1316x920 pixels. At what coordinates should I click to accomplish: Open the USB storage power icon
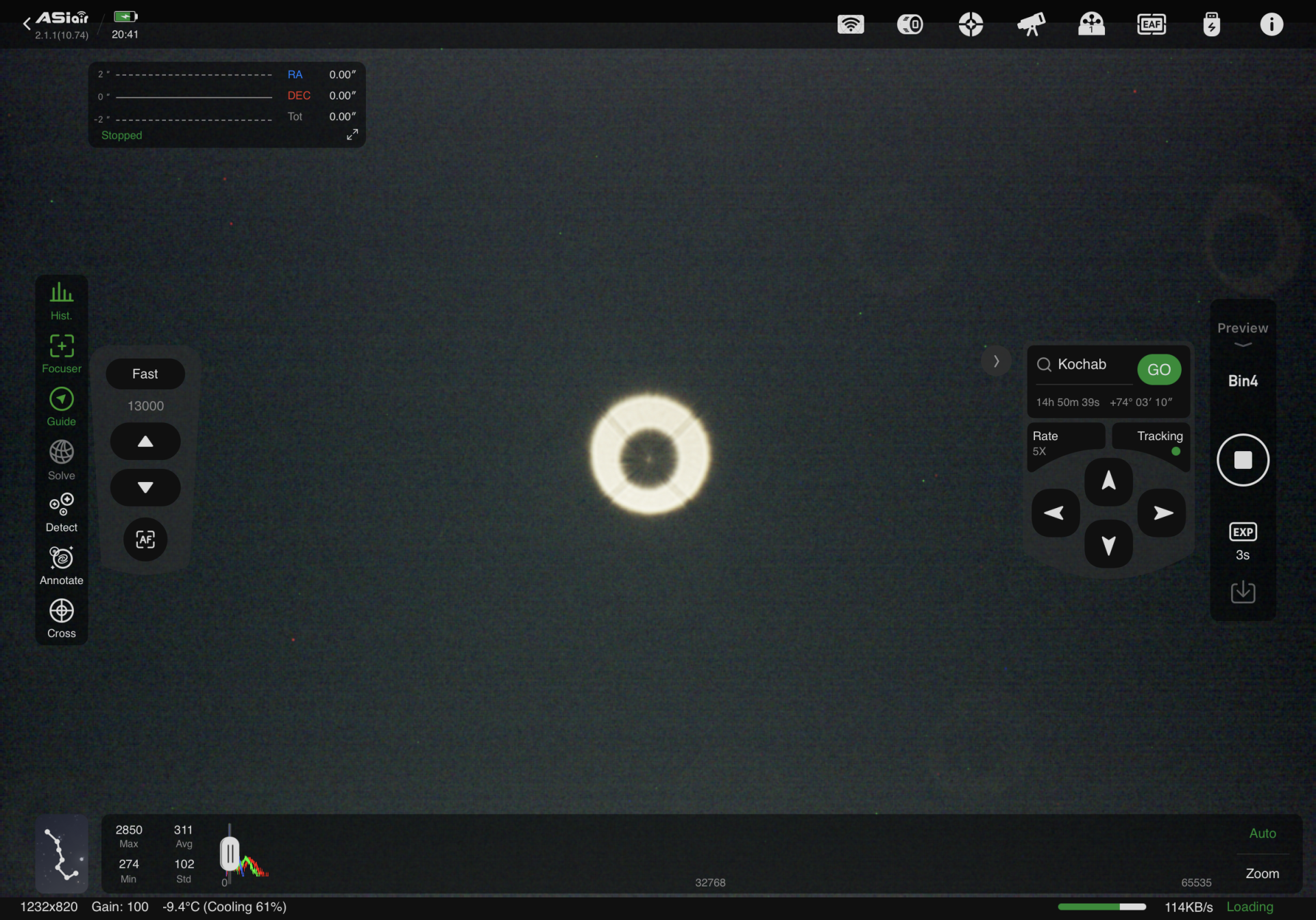click(x=1212, y=25)
